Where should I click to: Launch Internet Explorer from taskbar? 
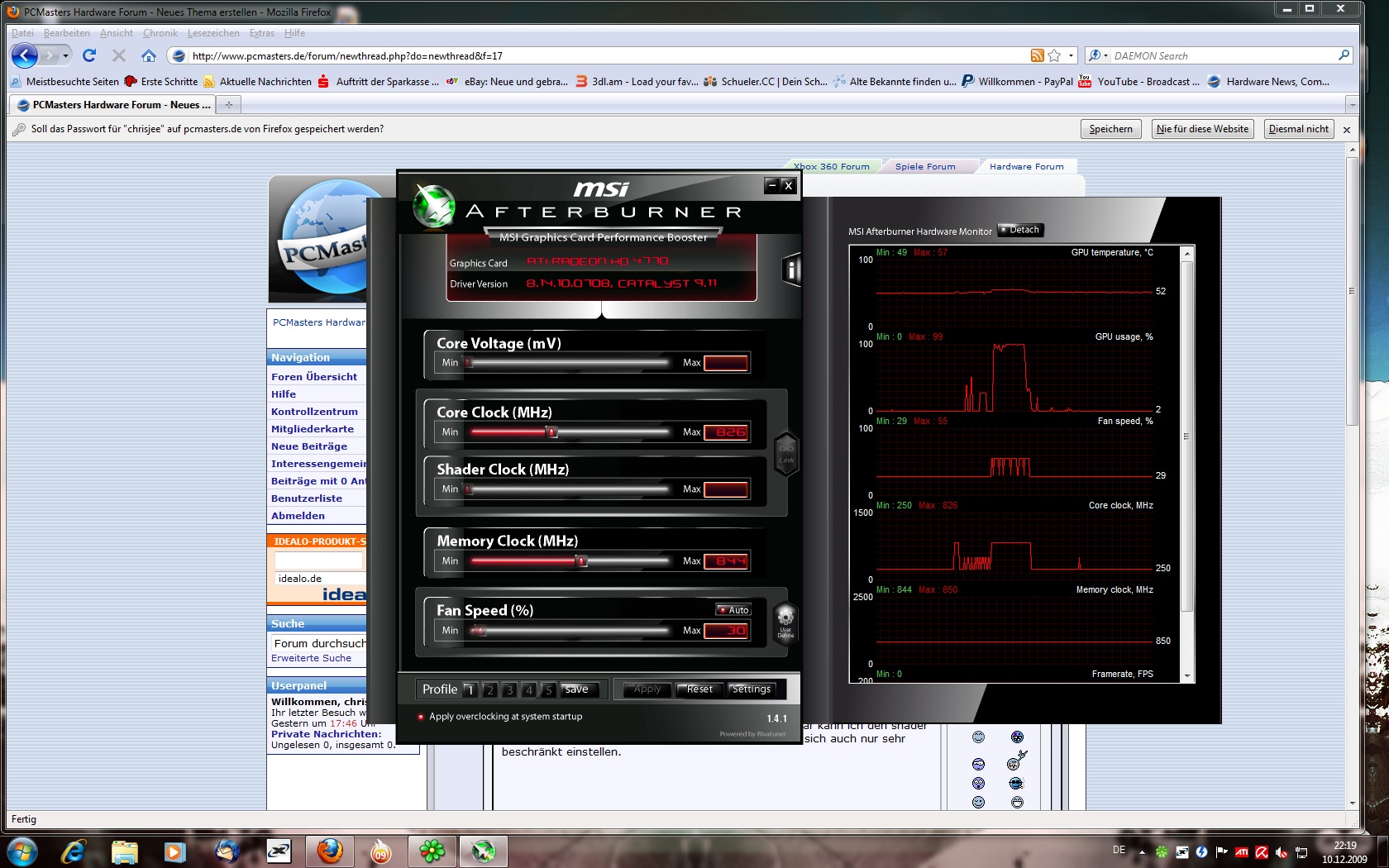(74, 851)
